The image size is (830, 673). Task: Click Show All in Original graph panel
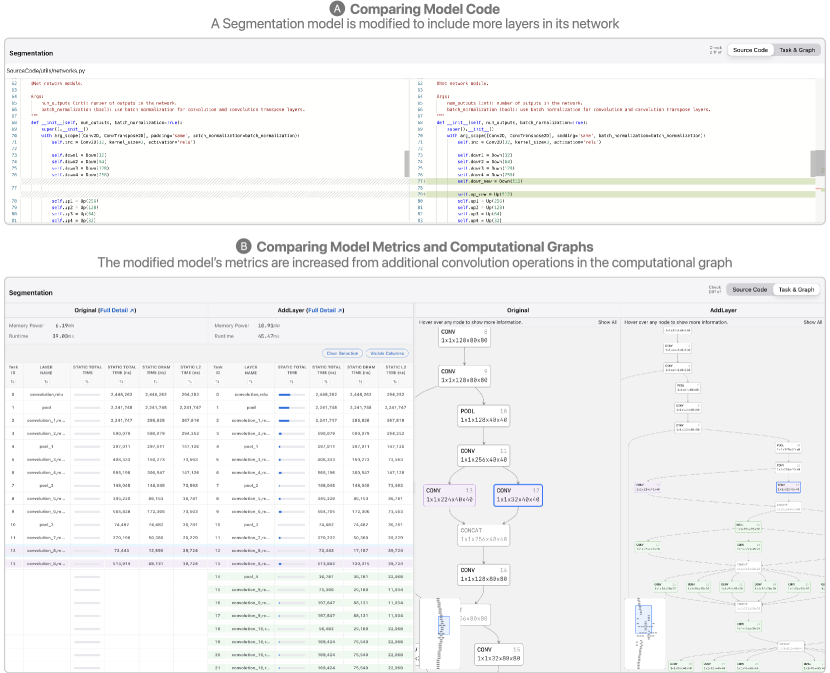point(607,322)
